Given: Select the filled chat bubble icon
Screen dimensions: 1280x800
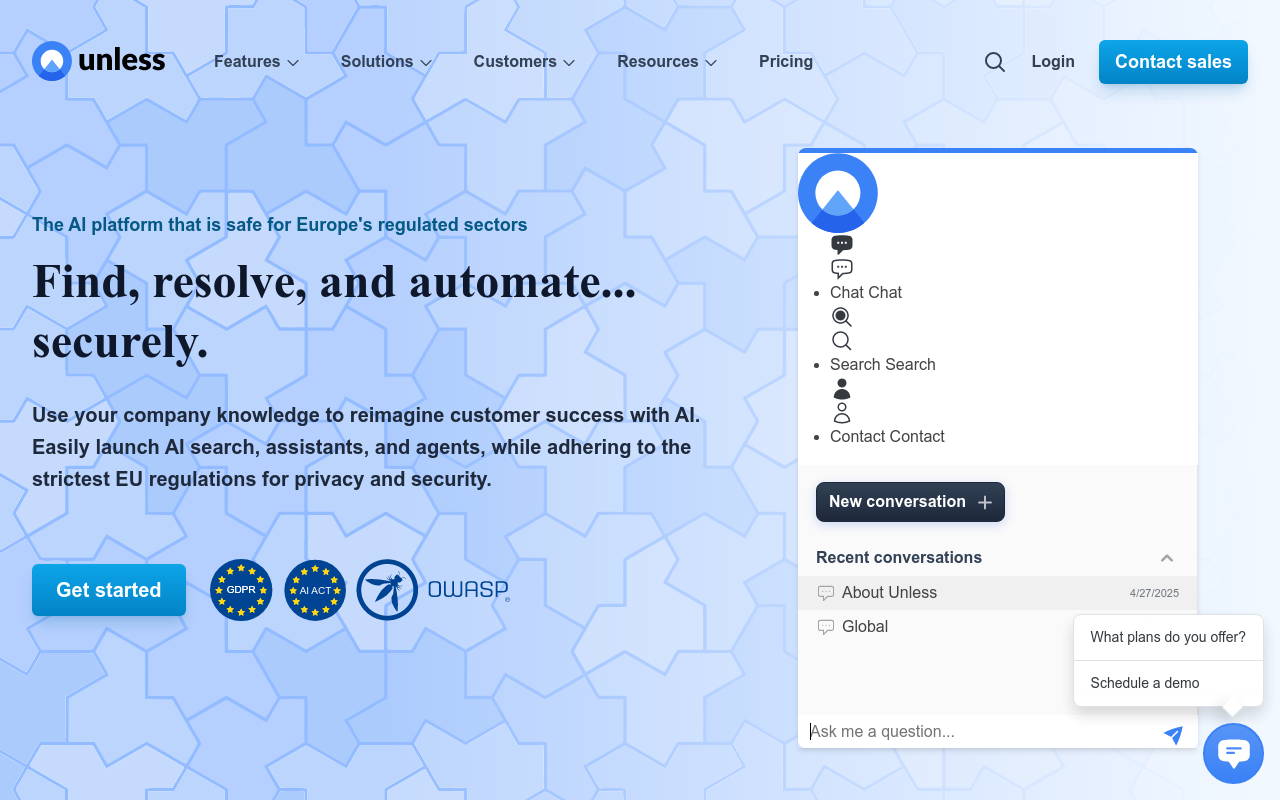Looking at the screenshot, I should [x=842, y=244].
